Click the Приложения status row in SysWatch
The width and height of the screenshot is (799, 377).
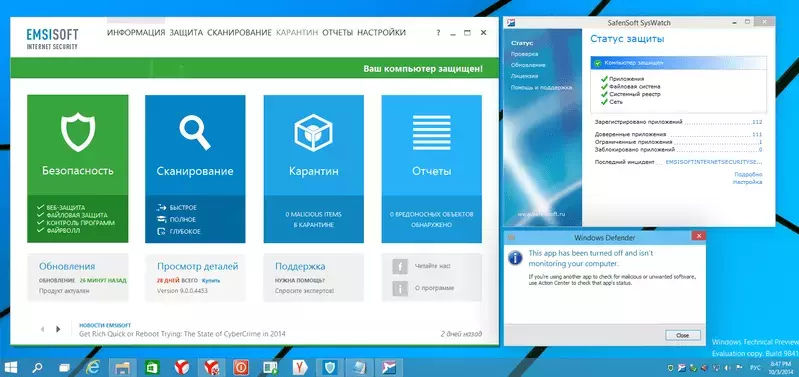coord(623,79)
